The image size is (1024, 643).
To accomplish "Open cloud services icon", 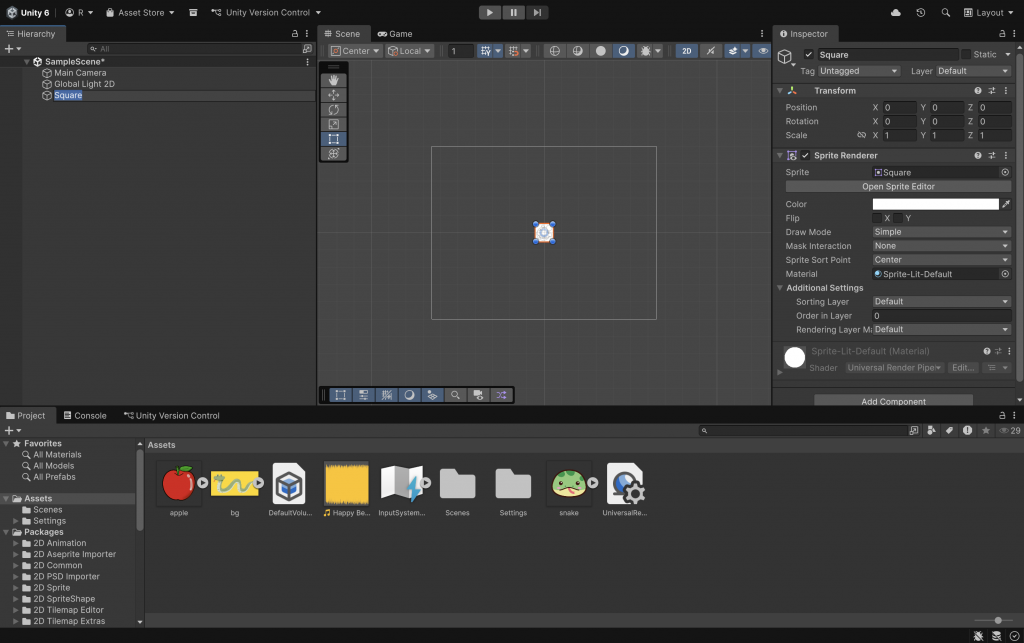I will (895, 12).
